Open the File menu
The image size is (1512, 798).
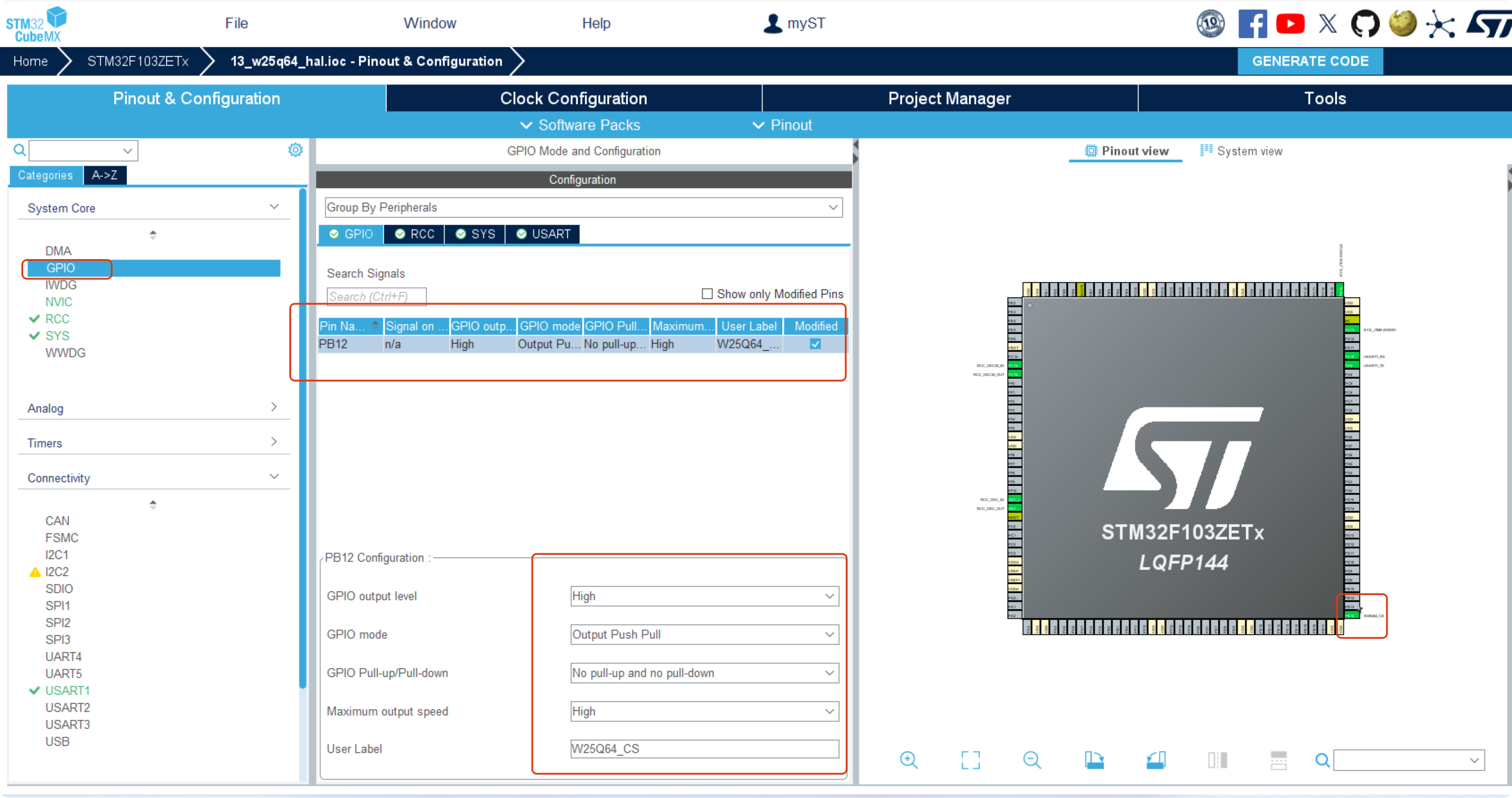236,23
